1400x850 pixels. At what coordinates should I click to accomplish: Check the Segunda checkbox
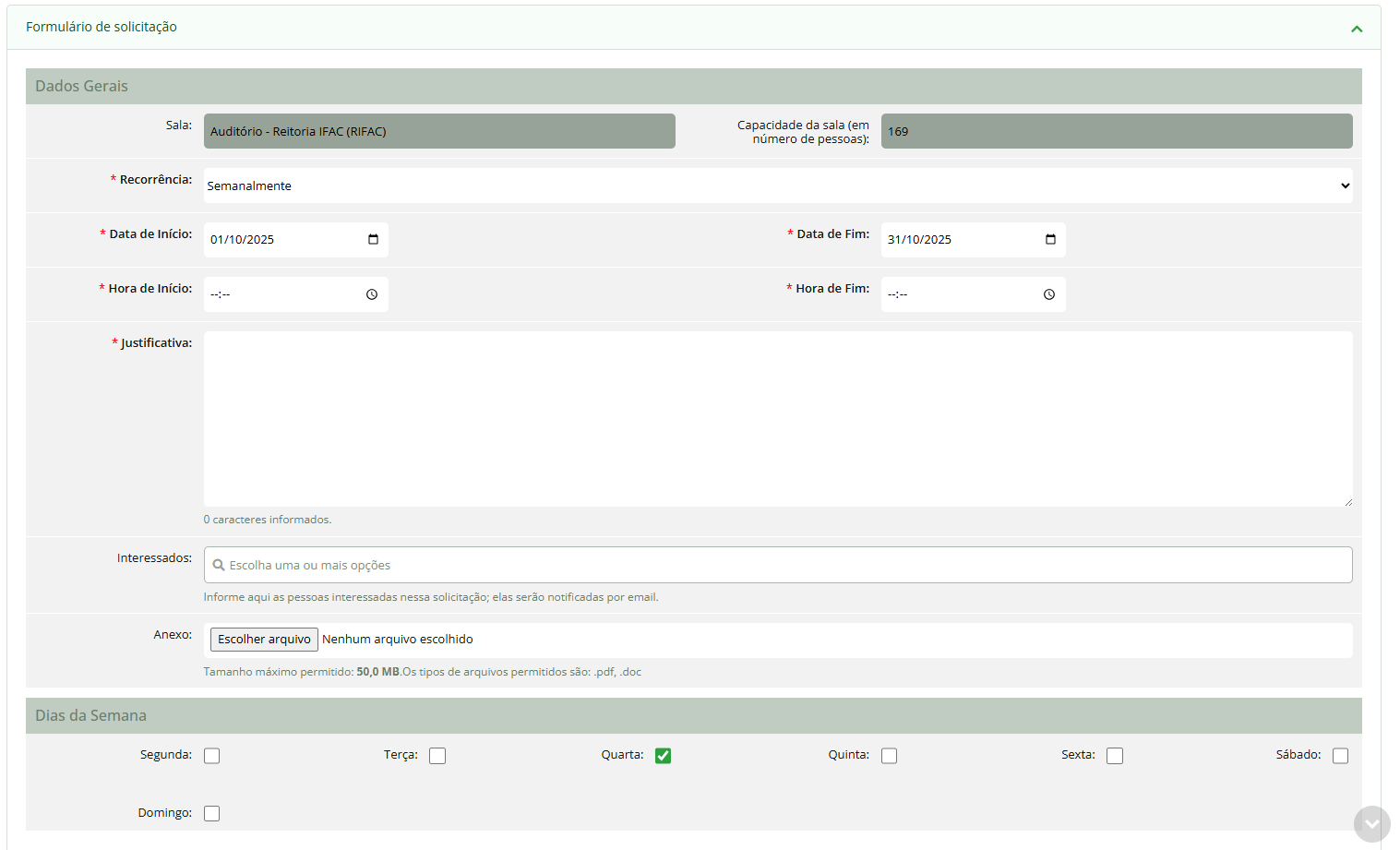212,756
